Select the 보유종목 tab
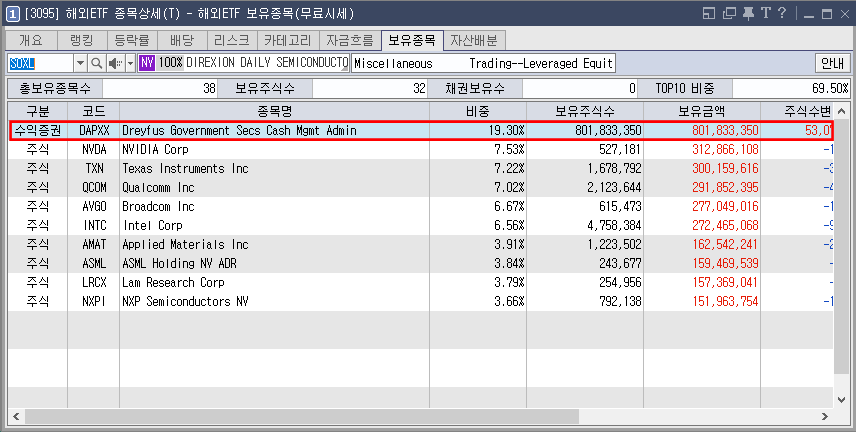 pos(412,40)
